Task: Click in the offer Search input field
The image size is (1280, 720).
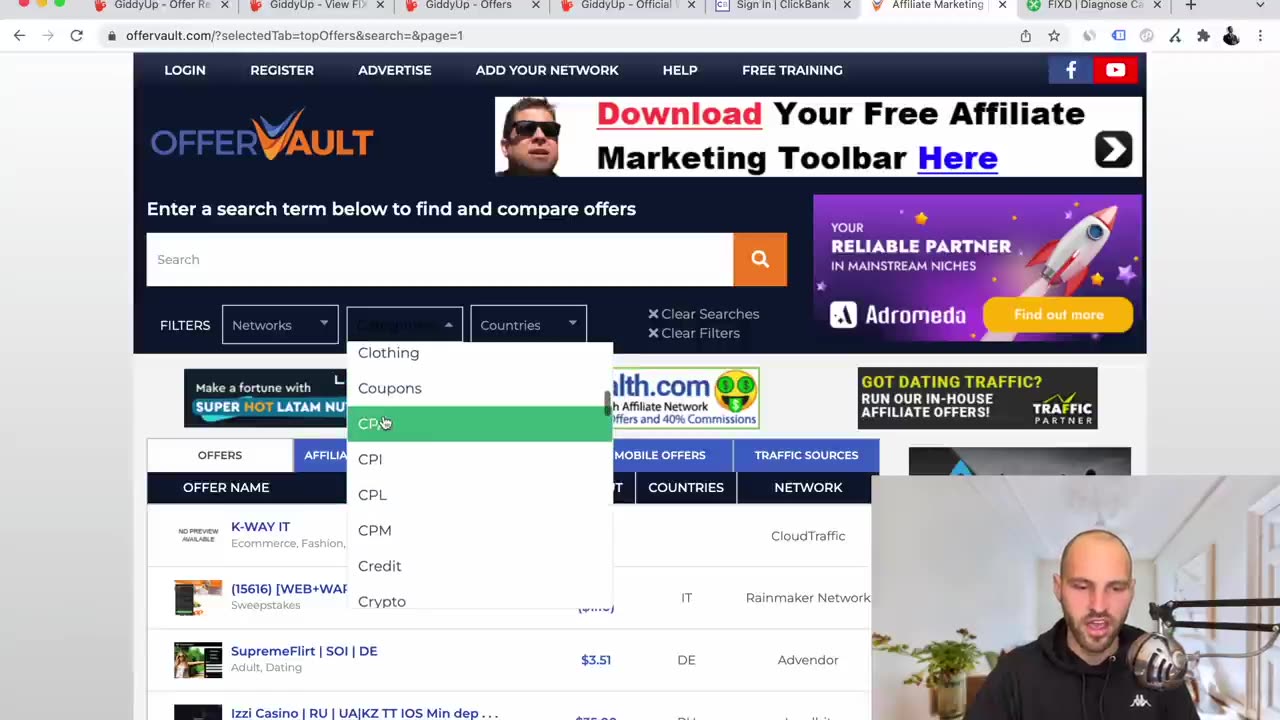Action: pyautogui.click(x=440, y=260)
